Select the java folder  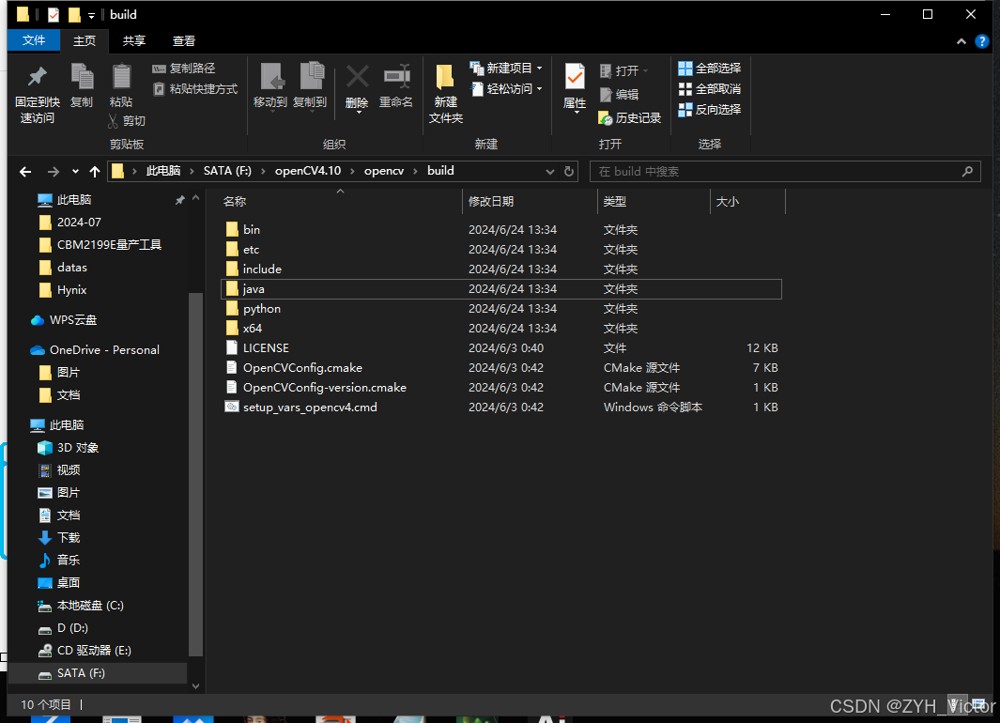click(x=501, y=289)
